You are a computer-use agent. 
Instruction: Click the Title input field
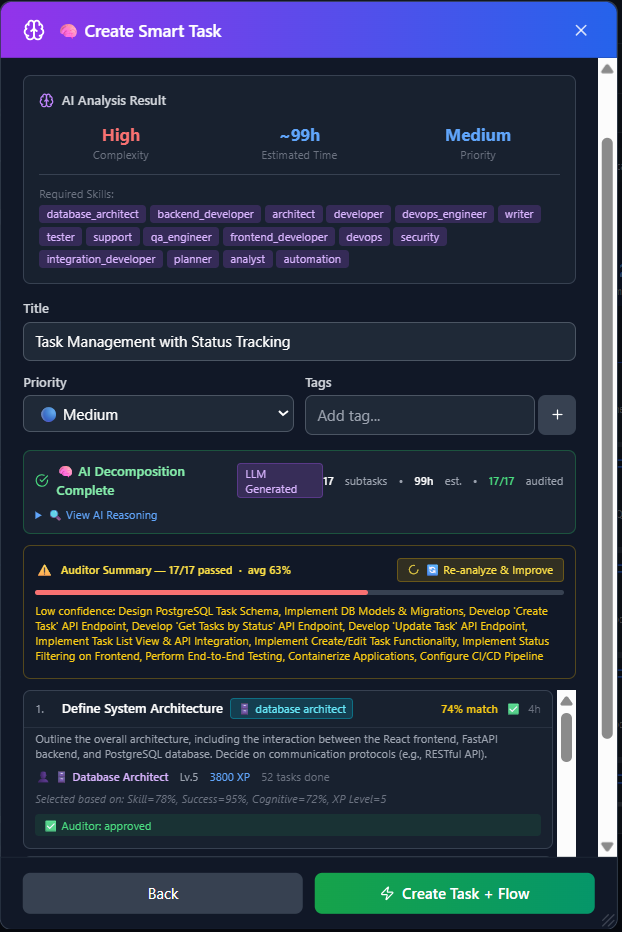299,342
